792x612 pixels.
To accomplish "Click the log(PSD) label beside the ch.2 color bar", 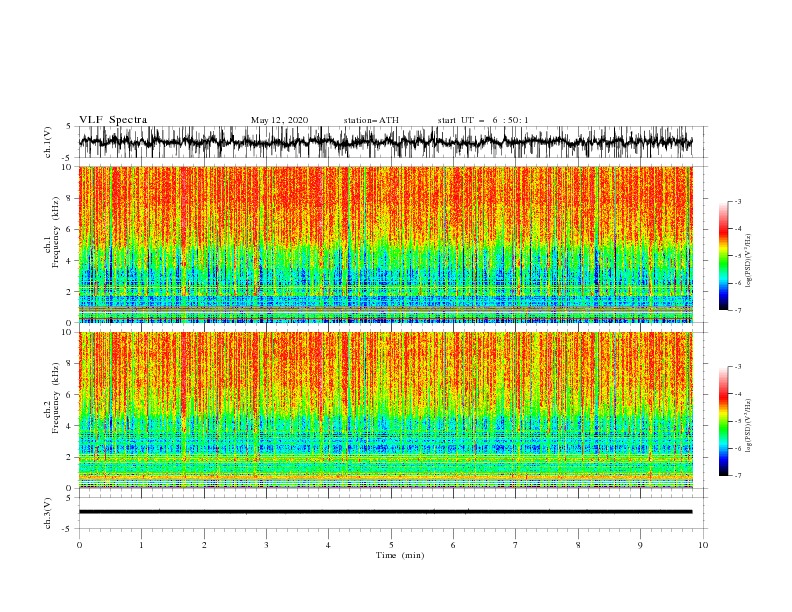I will (749, 426).
